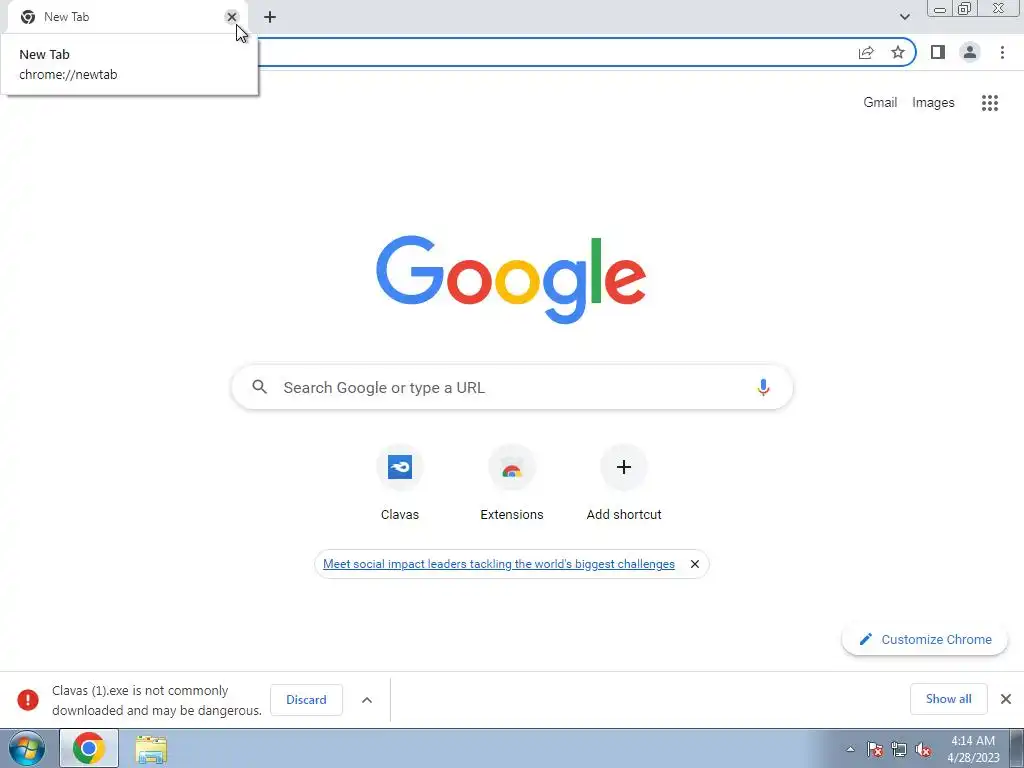Open the Extensions shortcut
The image size is (1024, 768).
coord(511,483)
